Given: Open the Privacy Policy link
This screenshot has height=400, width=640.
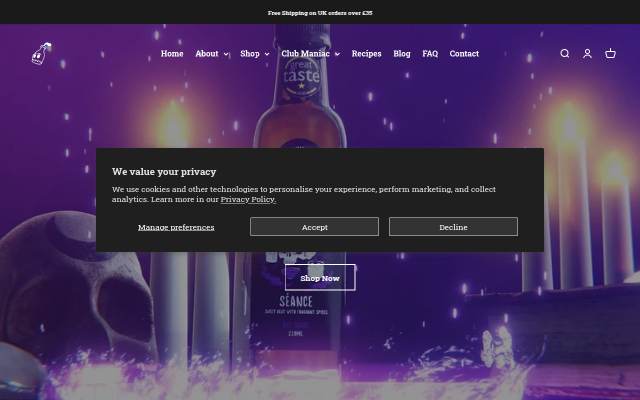Looking at the screenshot, I should click(248, 200).
